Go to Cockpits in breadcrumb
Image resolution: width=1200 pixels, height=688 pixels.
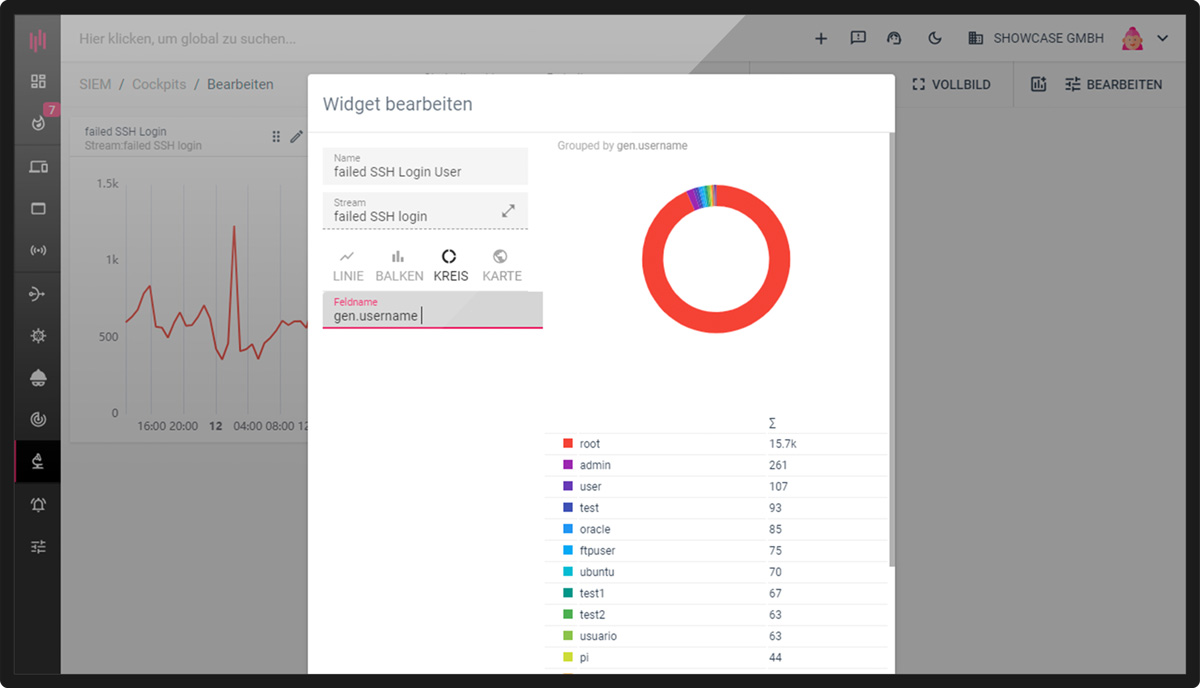(159, 85)
